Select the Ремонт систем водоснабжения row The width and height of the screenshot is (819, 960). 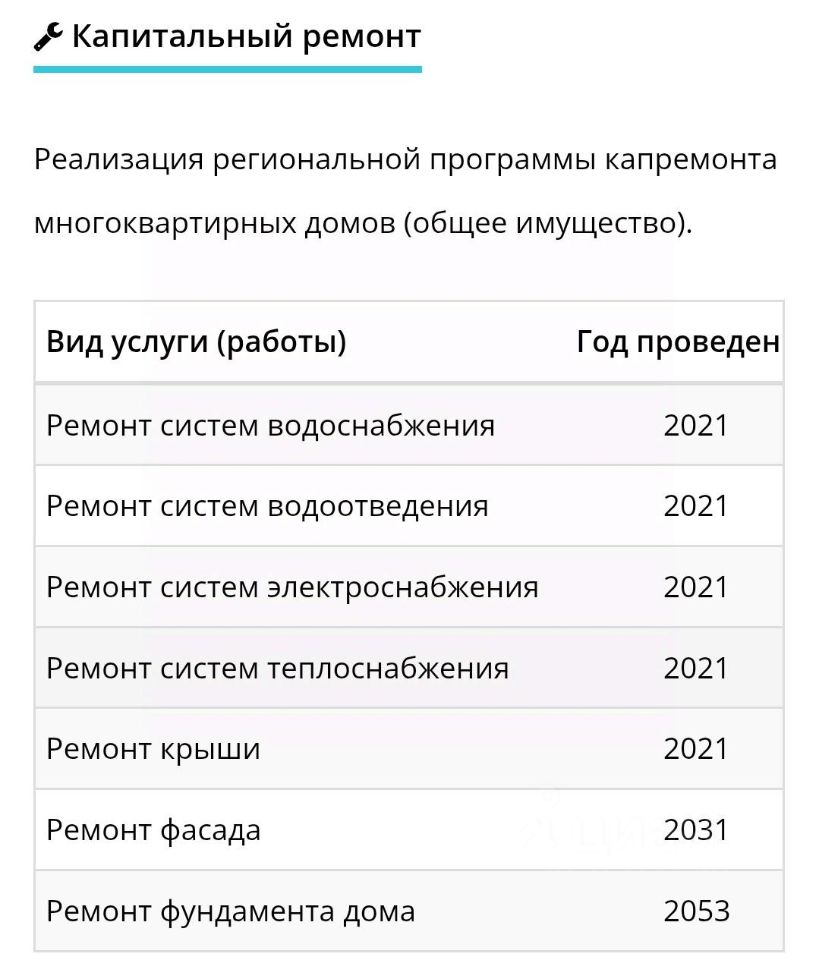(270, 426)
